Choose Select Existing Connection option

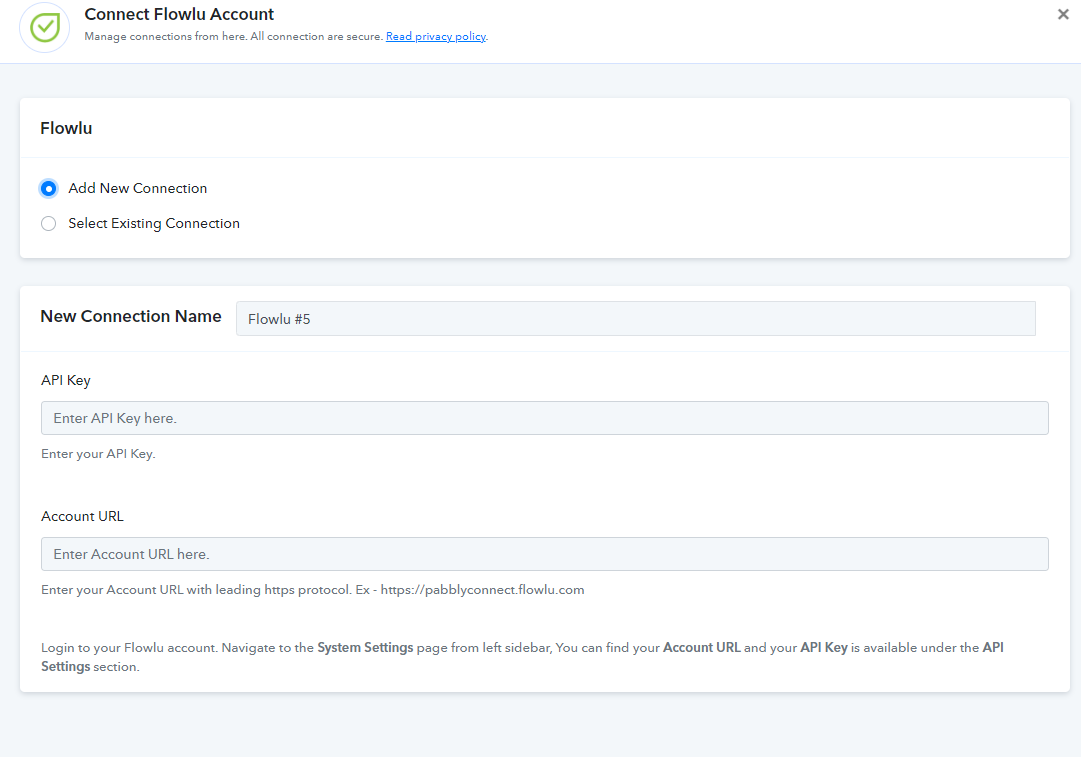point(48,223)
